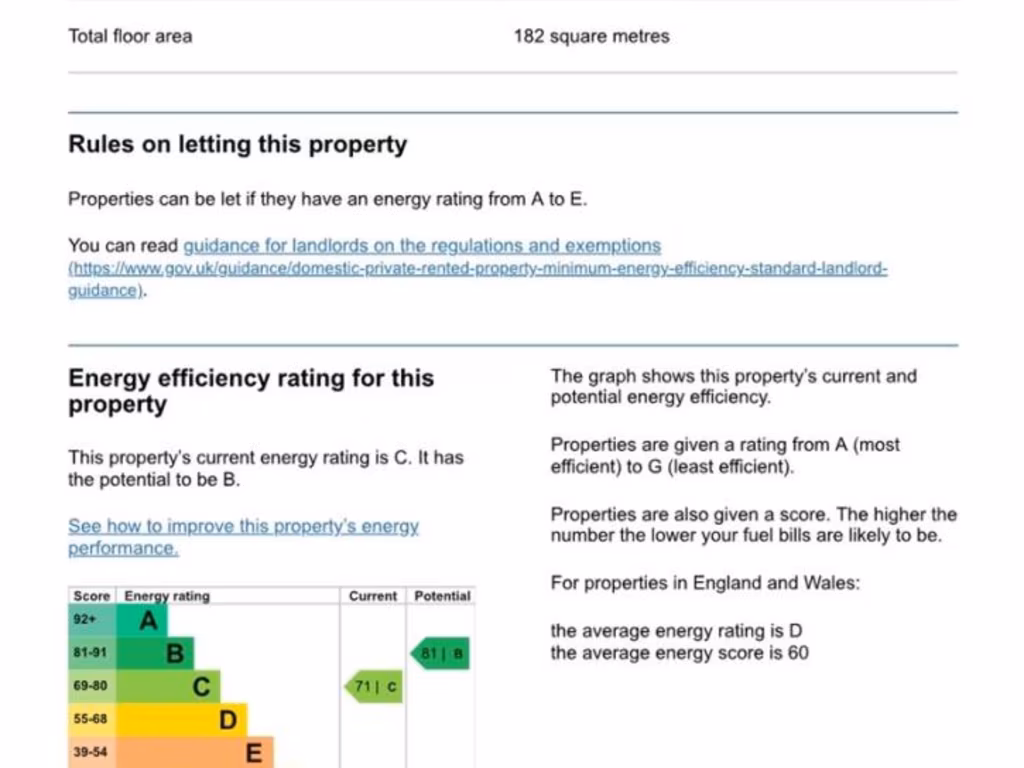Click the 182 square metres value
This screenshot has height=768, width=1024.
(591, 37)
